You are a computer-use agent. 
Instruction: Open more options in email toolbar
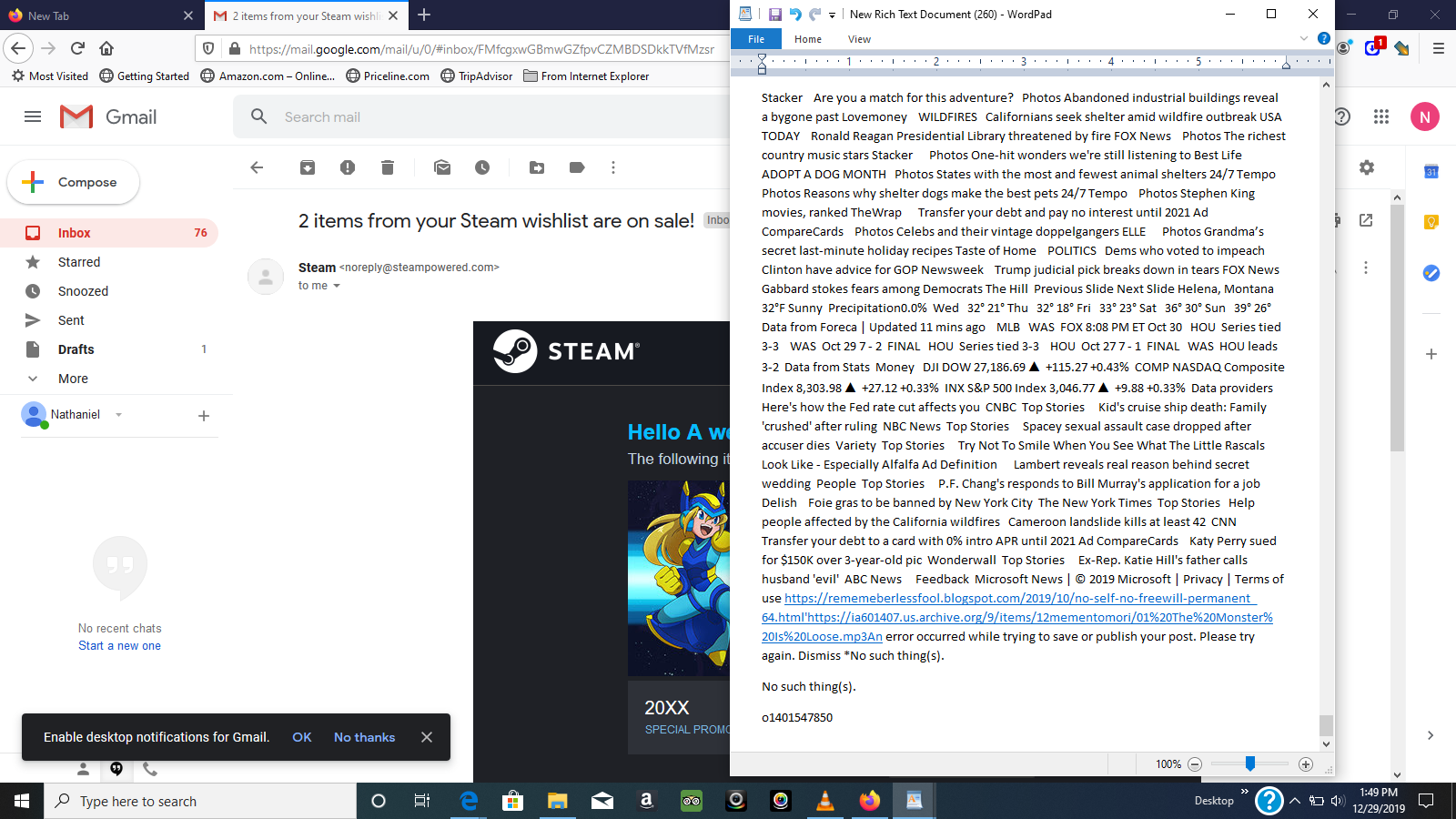[x=613, y=167]
